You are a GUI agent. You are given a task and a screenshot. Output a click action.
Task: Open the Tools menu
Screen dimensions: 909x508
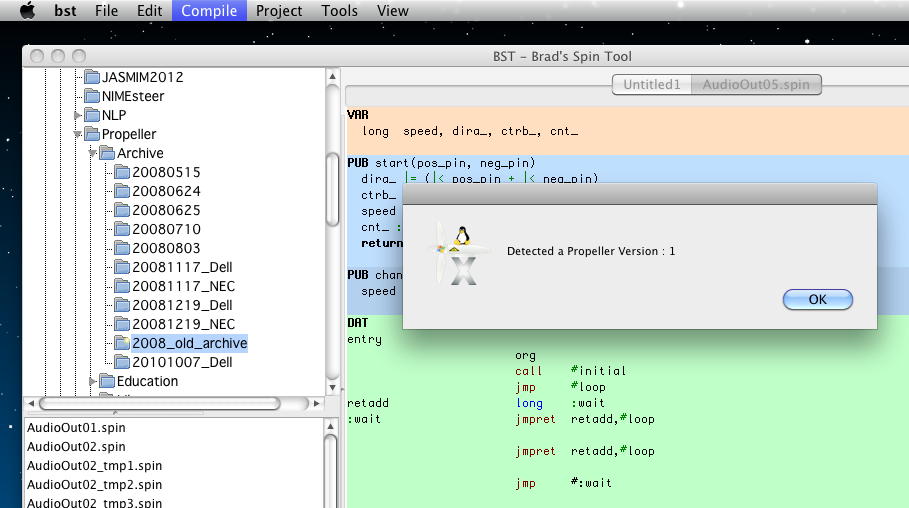(340, 11)
